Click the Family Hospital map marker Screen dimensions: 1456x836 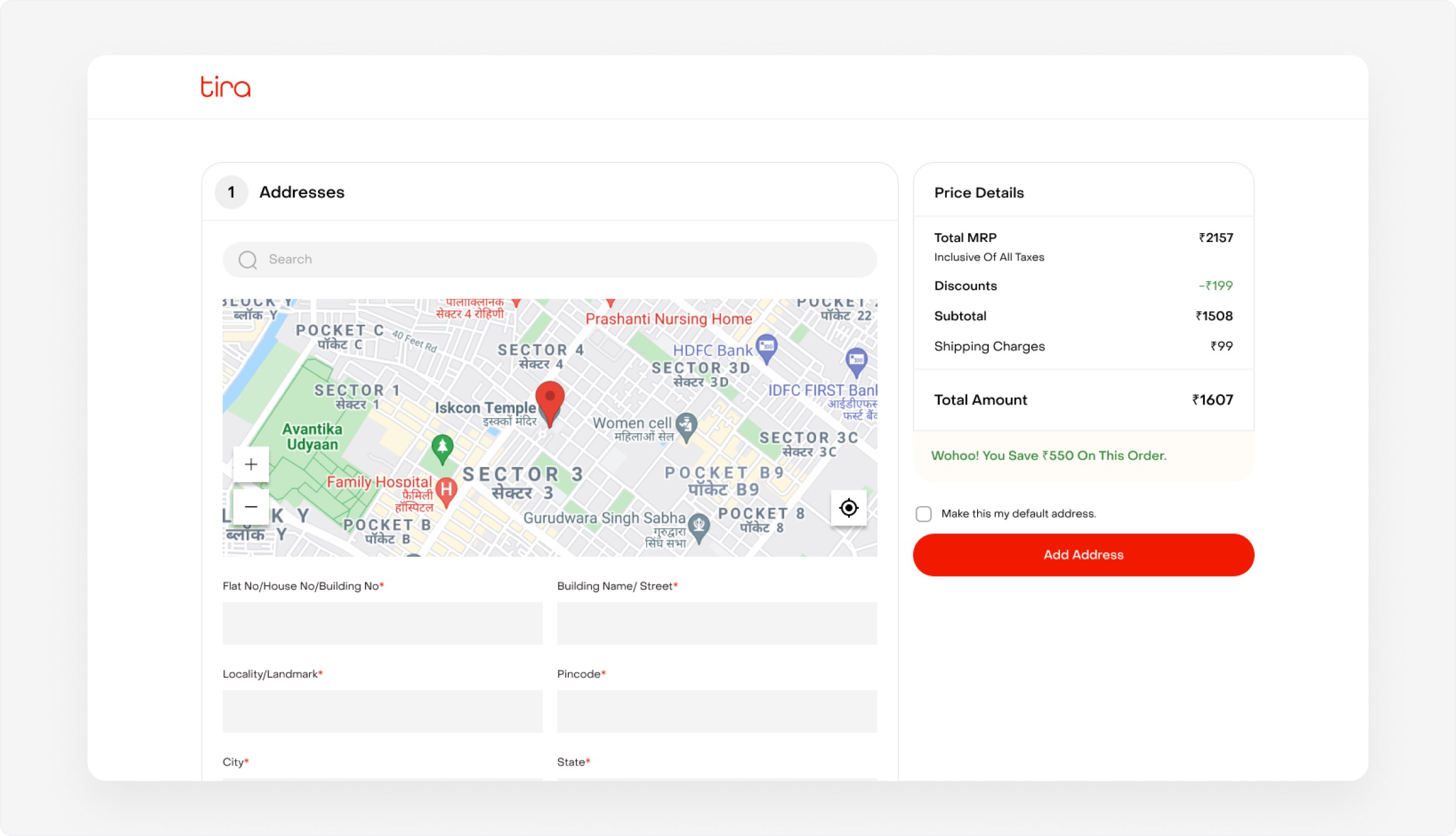[446, 490]
